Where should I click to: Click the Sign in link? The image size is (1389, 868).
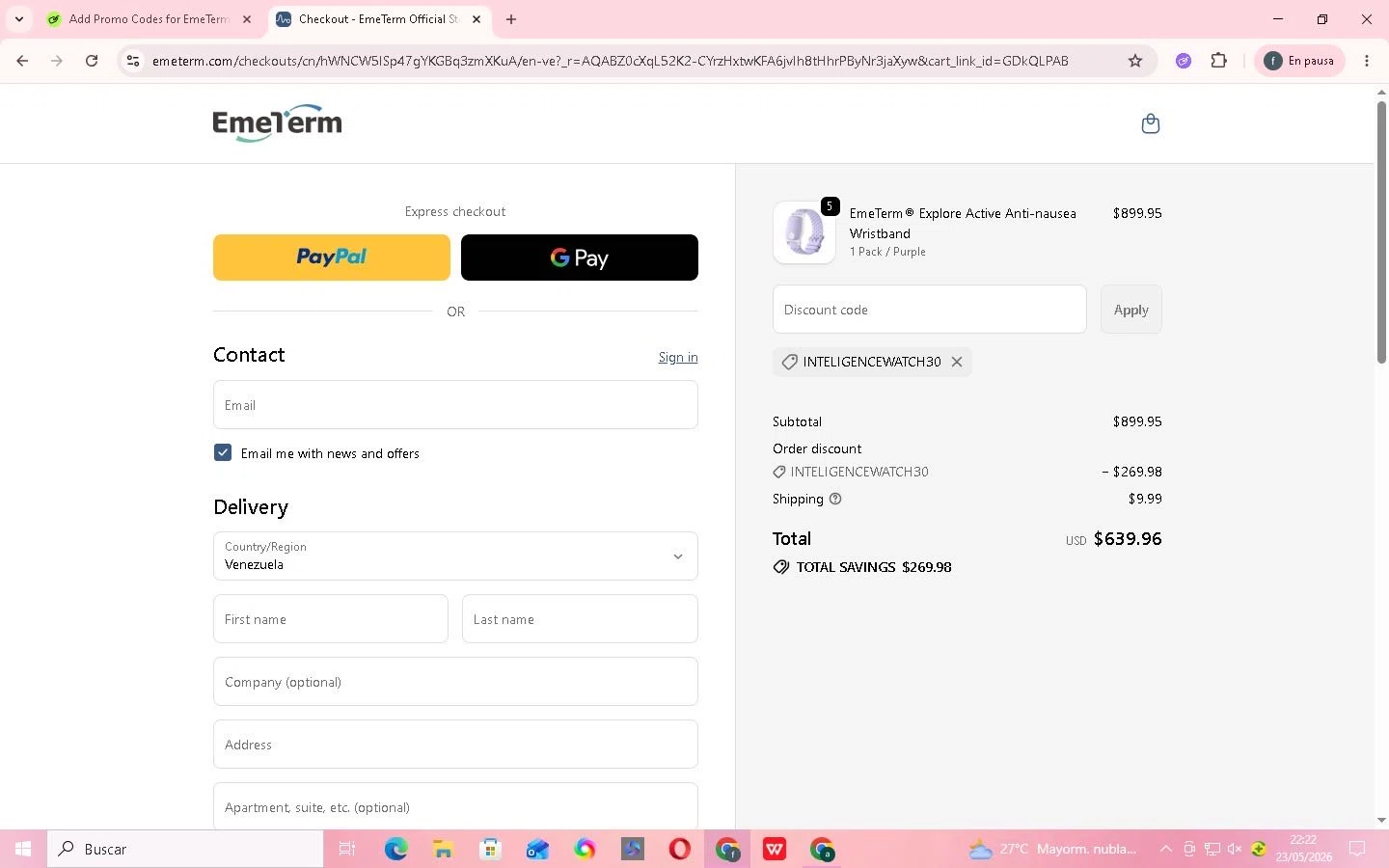[678, 357]
